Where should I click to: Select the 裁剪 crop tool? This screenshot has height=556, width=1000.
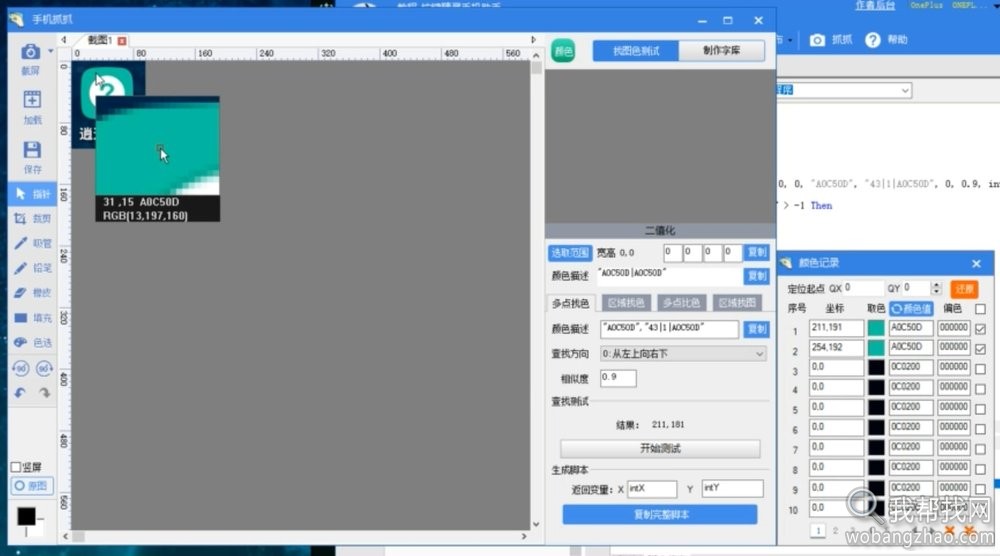pos(33,219)
